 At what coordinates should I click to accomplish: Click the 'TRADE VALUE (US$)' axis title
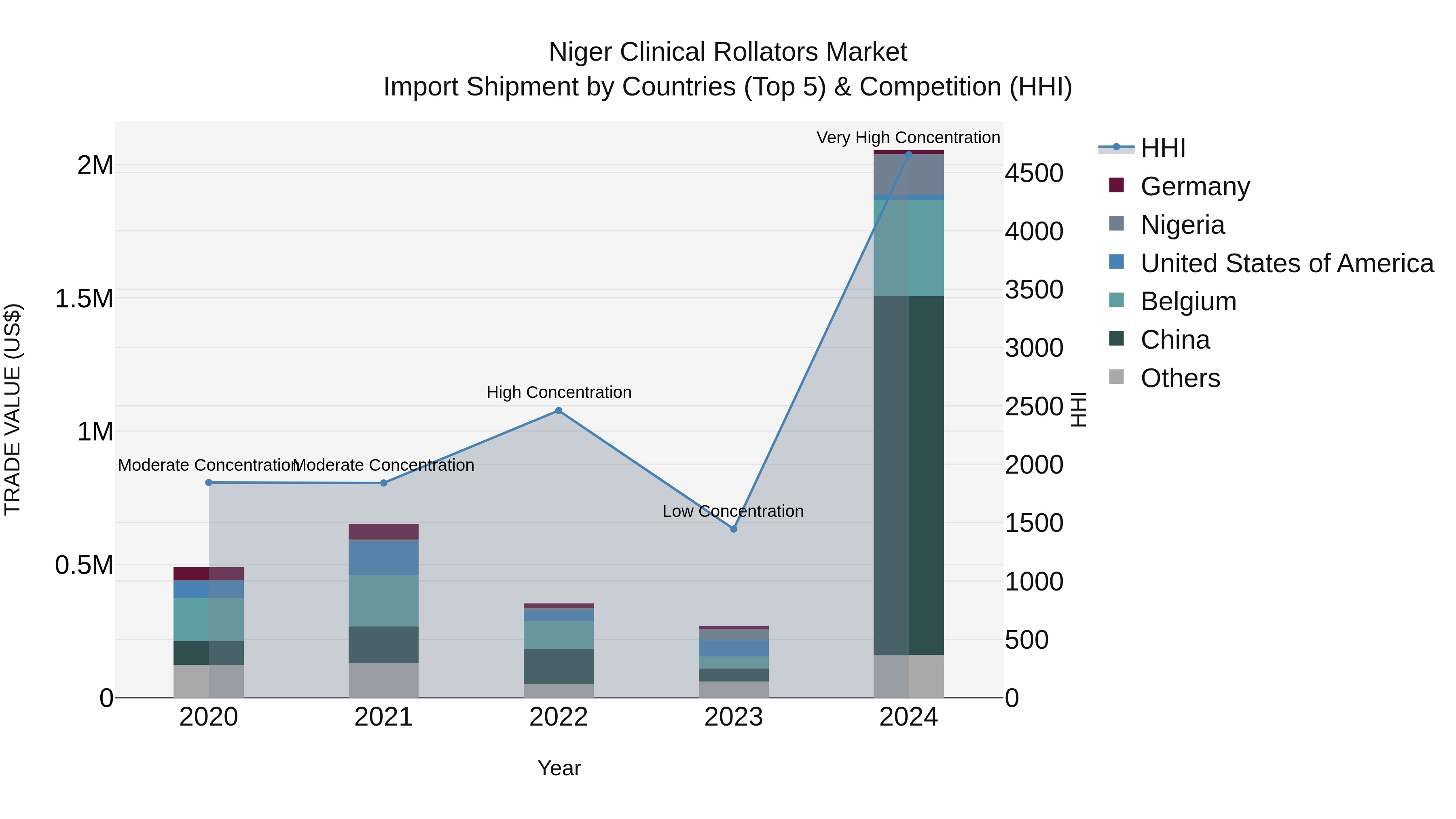pos(13,410)
